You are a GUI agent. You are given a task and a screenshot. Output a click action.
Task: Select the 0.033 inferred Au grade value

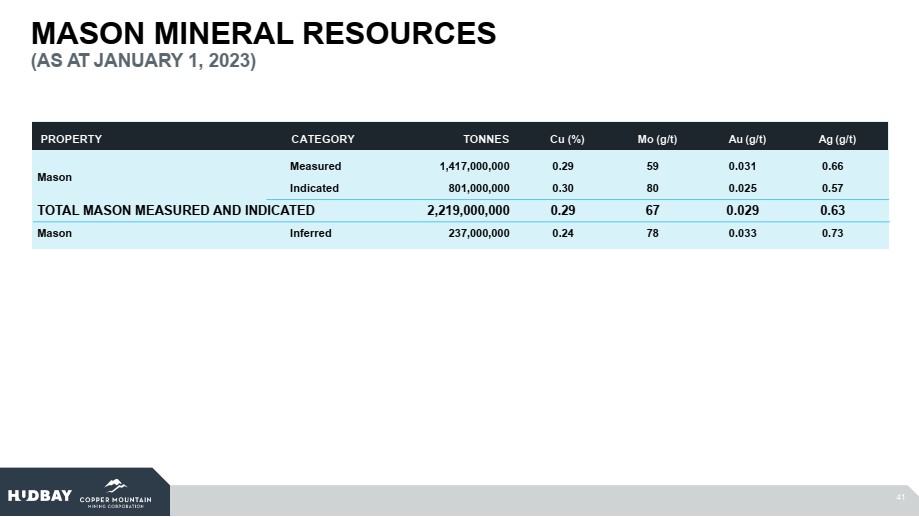click(743, 233)
